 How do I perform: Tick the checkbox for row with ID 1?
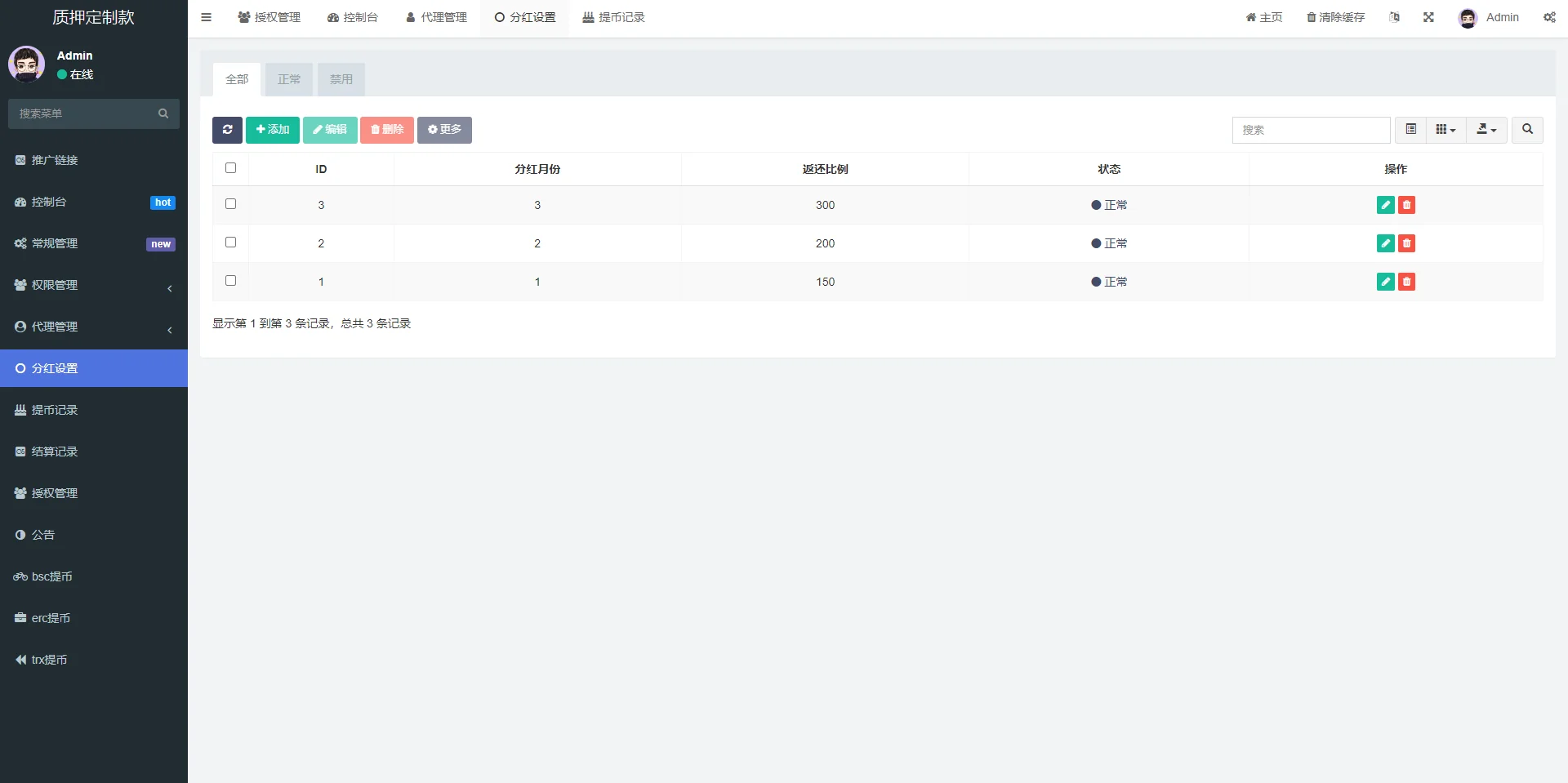tap(230, 281)
